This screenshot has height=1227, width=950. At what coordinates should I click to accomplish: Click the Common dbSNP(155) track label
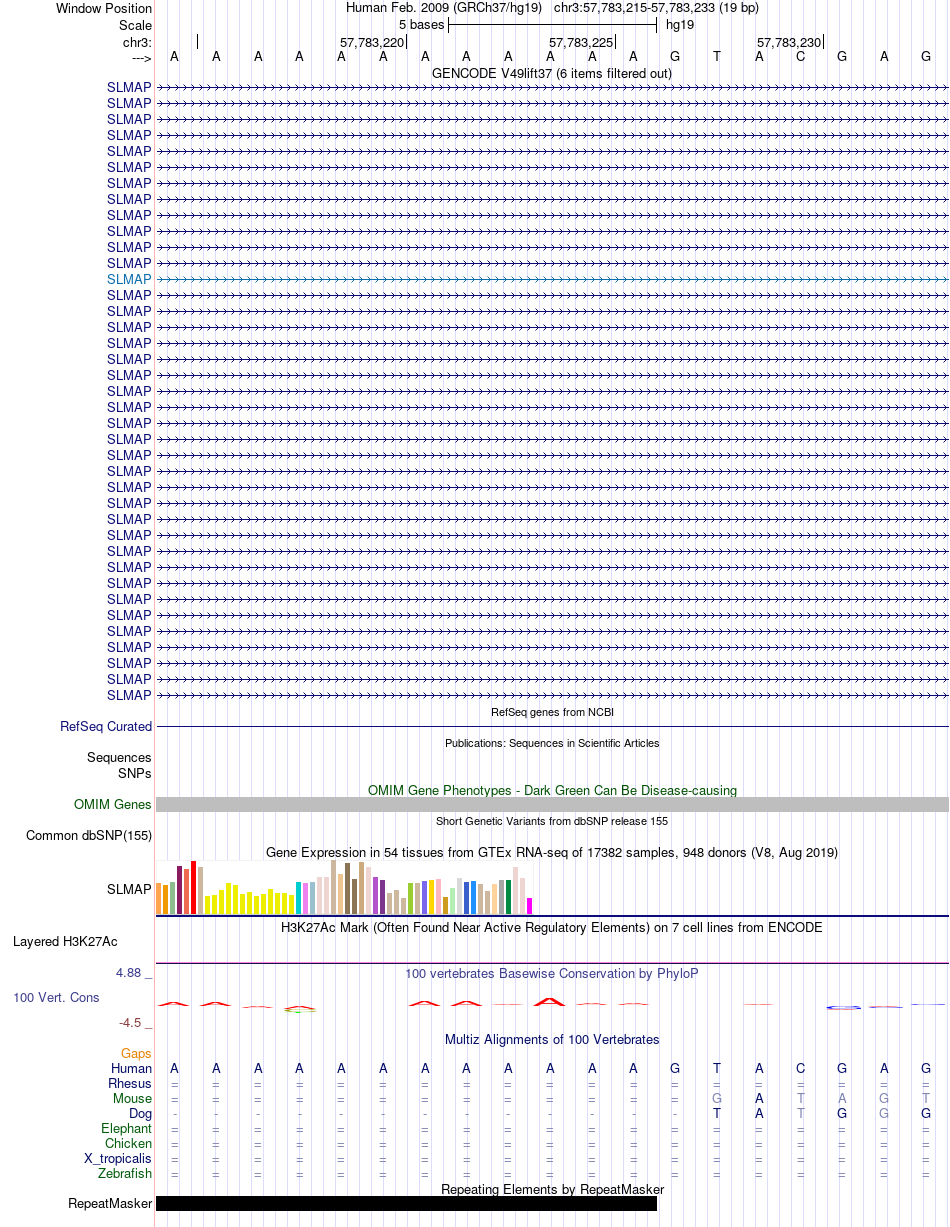coord(89,835)
